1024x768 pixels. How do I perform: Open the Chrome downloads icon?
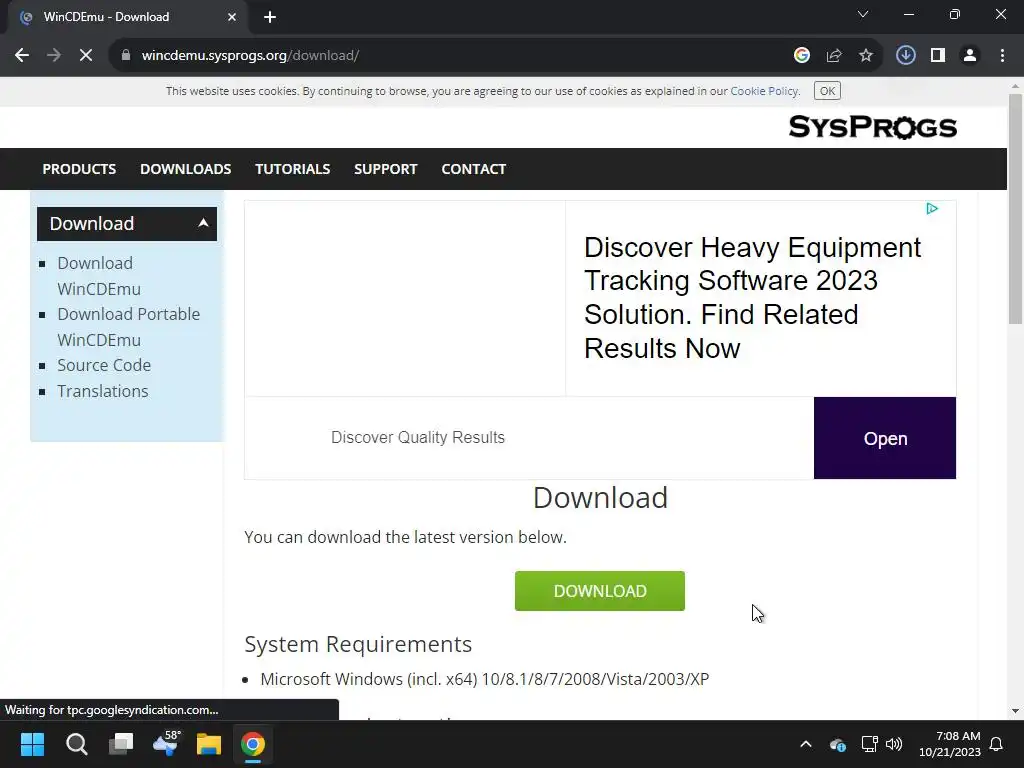906,56
